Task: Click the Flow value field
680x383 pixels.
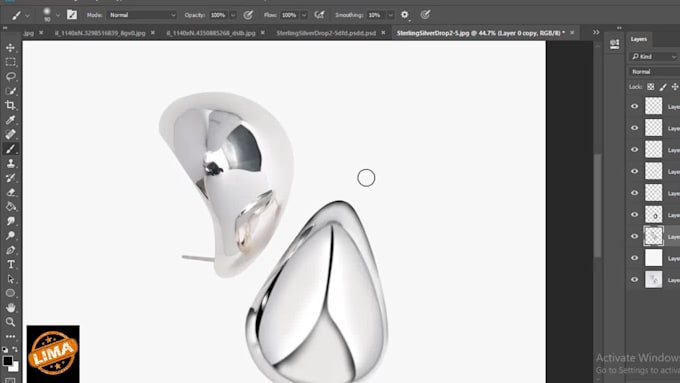Action: [289, 15]
